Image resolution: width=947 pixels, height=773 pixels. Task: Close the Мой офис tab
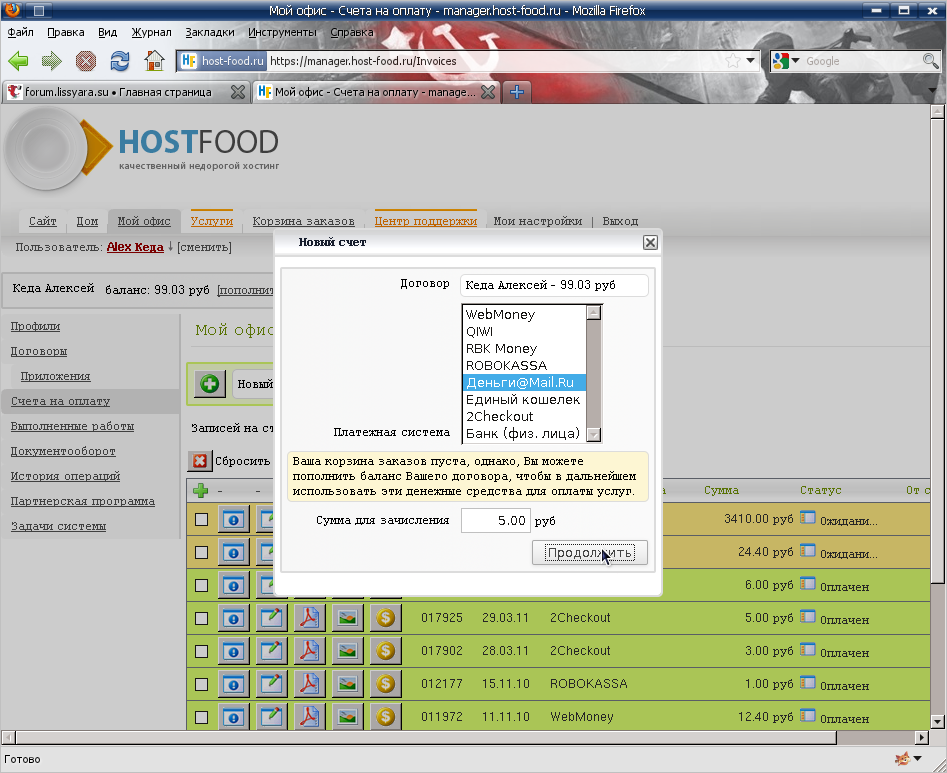point(488,92)
